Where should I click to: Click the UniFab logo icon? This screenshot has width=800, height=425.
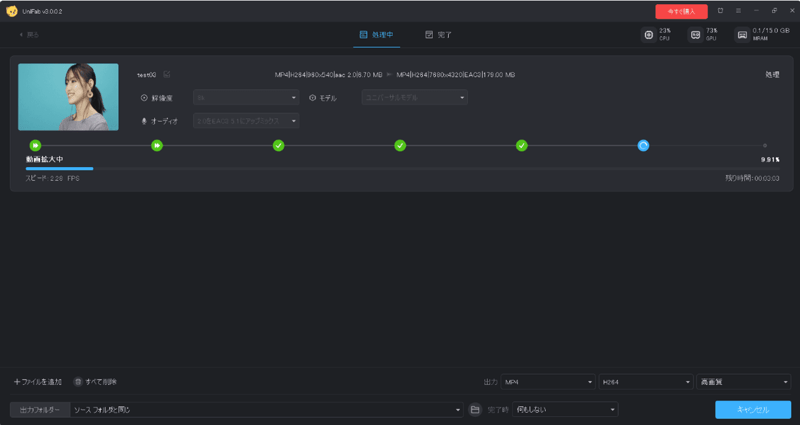pos(11,10)
